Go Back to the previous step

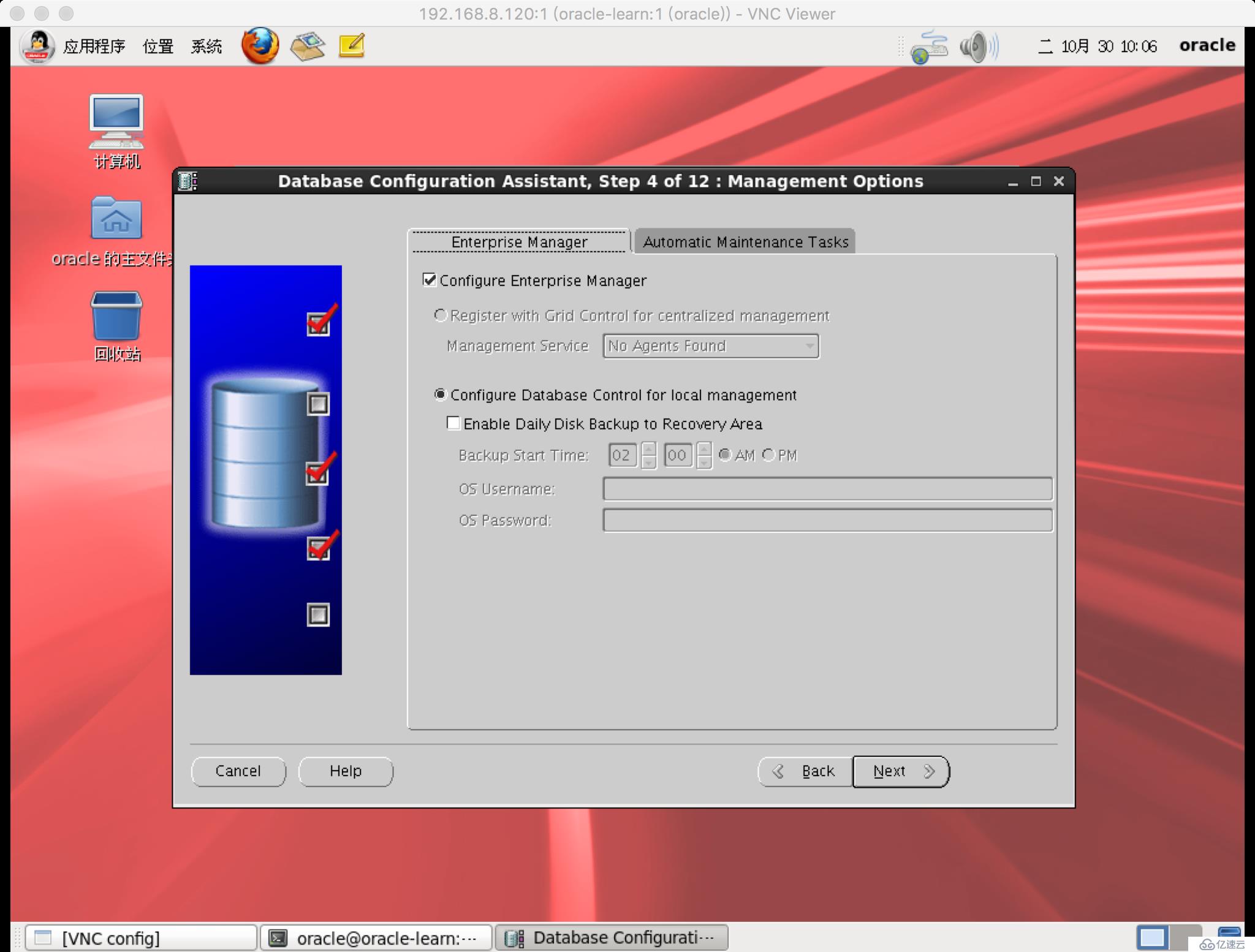tap(805, 771)
